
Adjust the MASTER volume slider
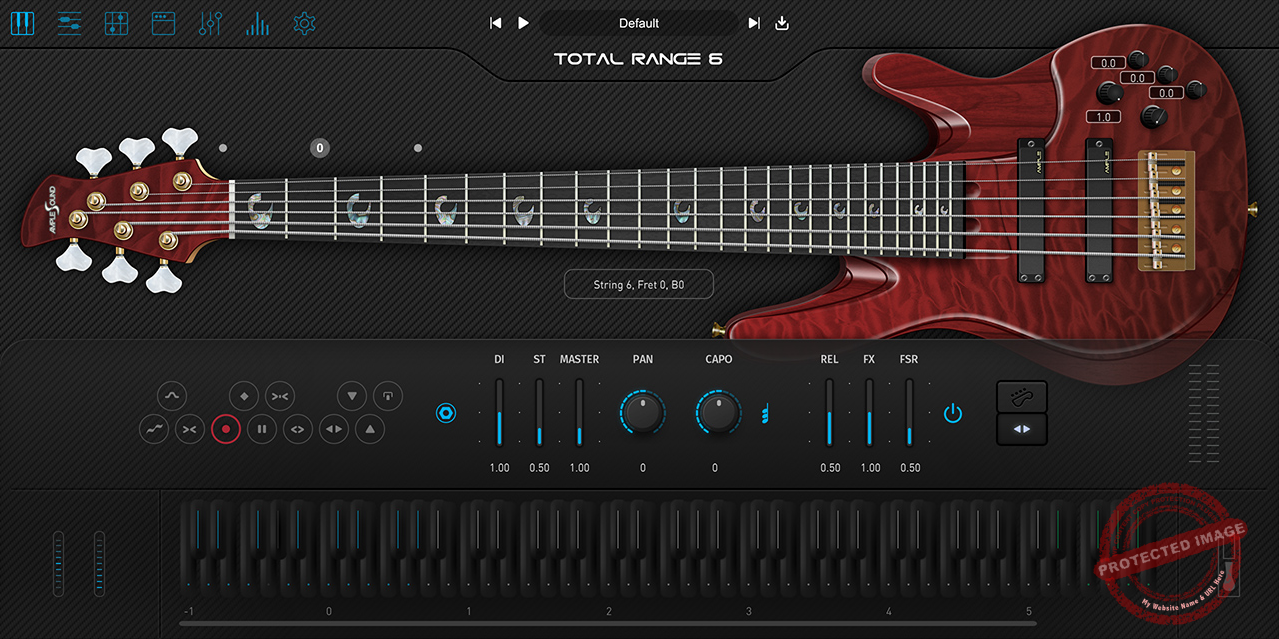click(x=579, y=412)
